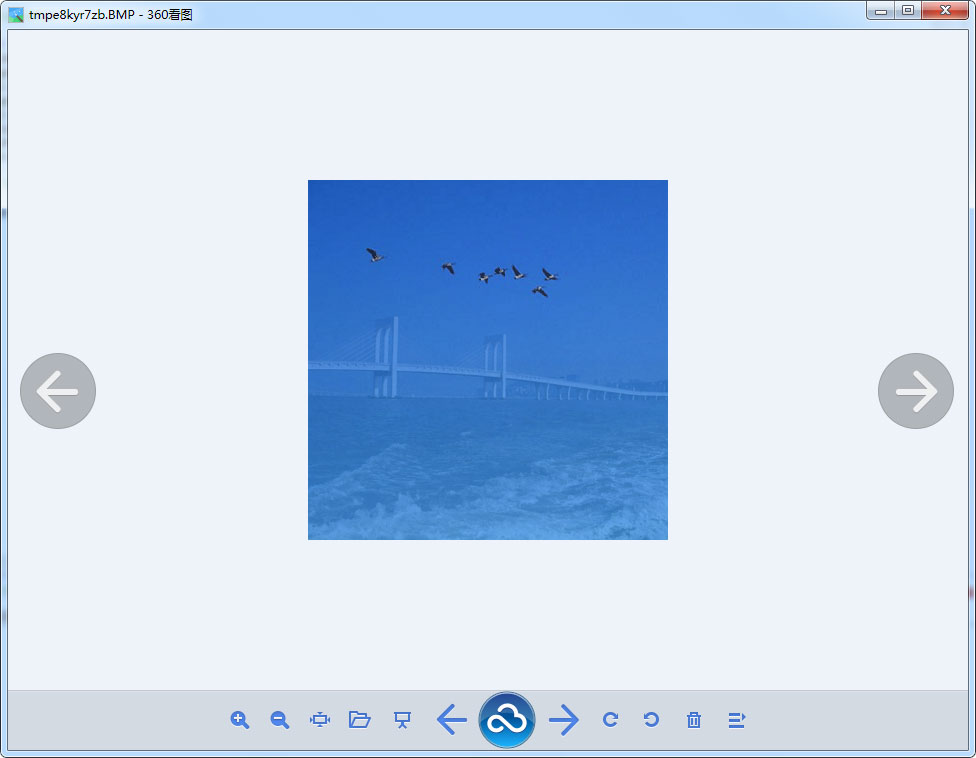Viewport: 976px width, 758px height.
Task: Rotate the image clockwise
Action: pyautogui.click(x=611, y=720)
